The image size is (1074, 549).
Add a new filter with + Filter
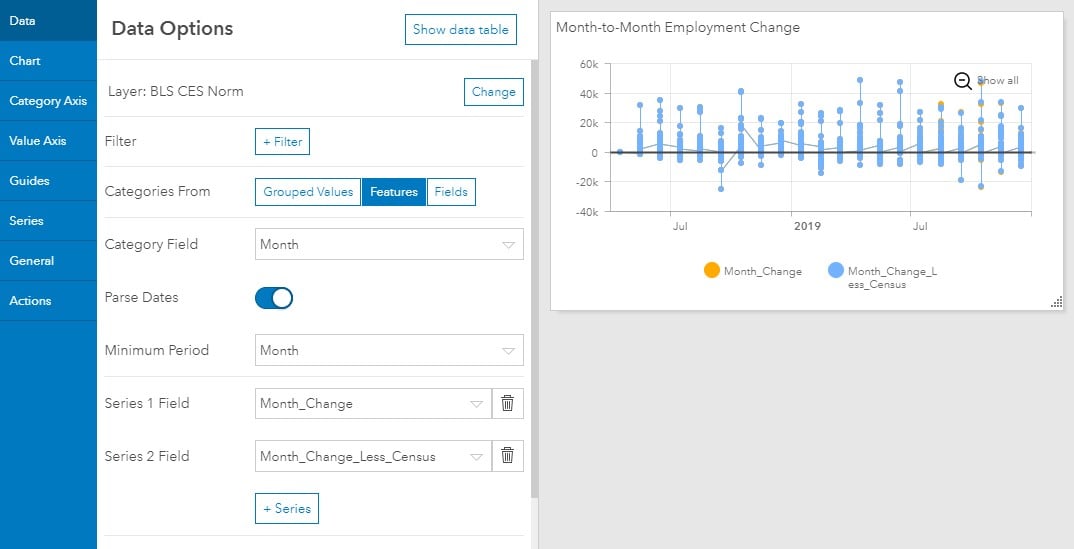(x=282, y=142)
